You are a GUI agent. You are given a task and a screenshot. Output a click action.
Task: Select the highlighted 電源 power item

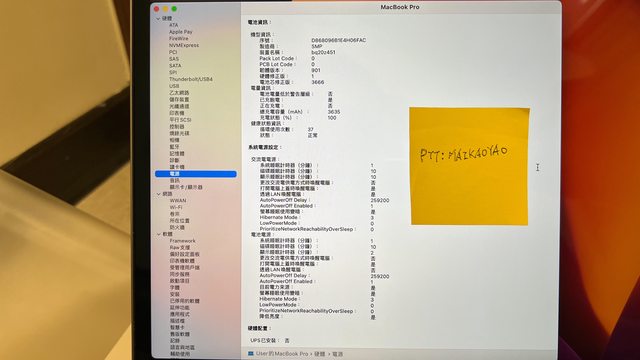(196, 174)
